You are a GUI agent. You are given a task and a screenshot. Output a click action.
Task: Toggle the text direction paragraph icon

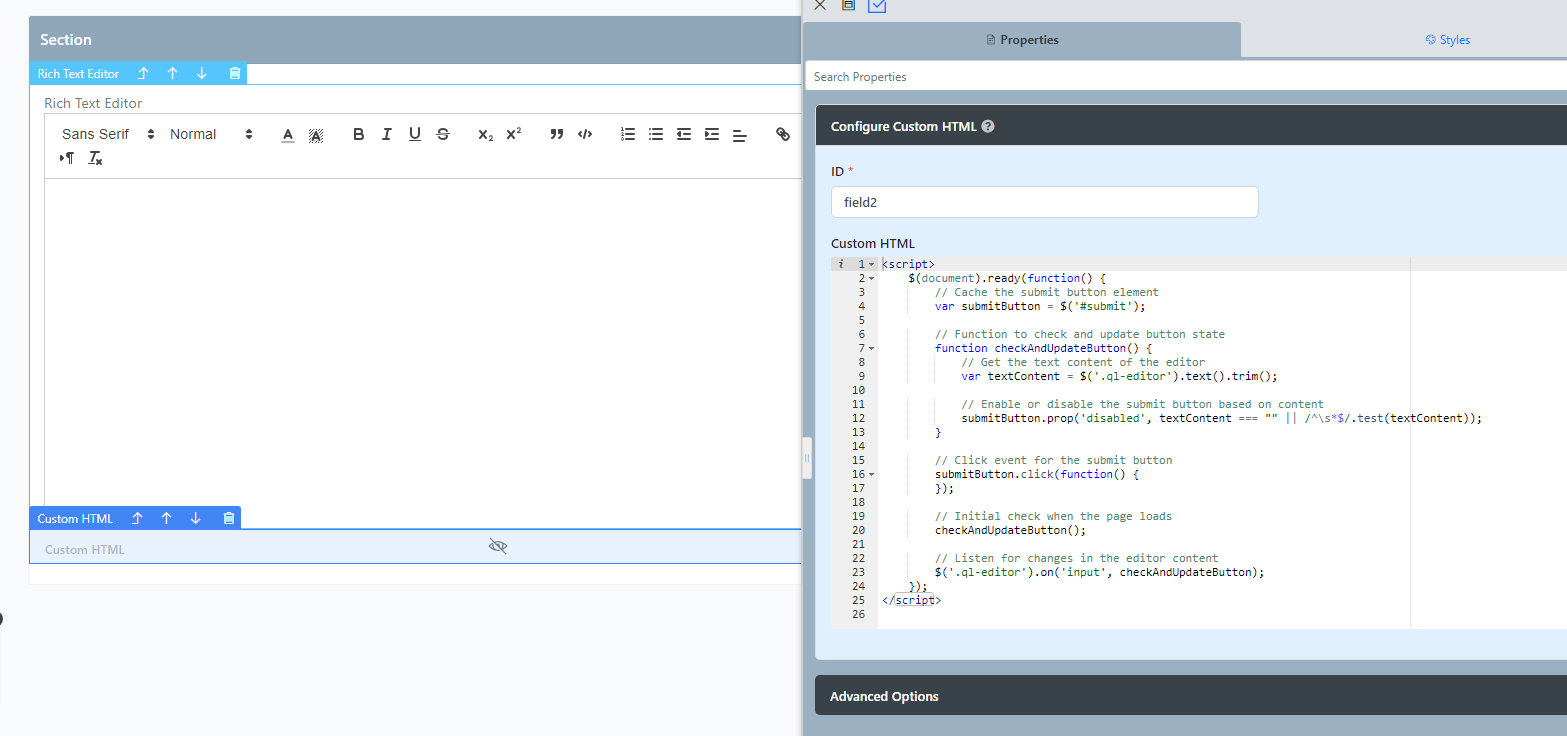point(67,158)
